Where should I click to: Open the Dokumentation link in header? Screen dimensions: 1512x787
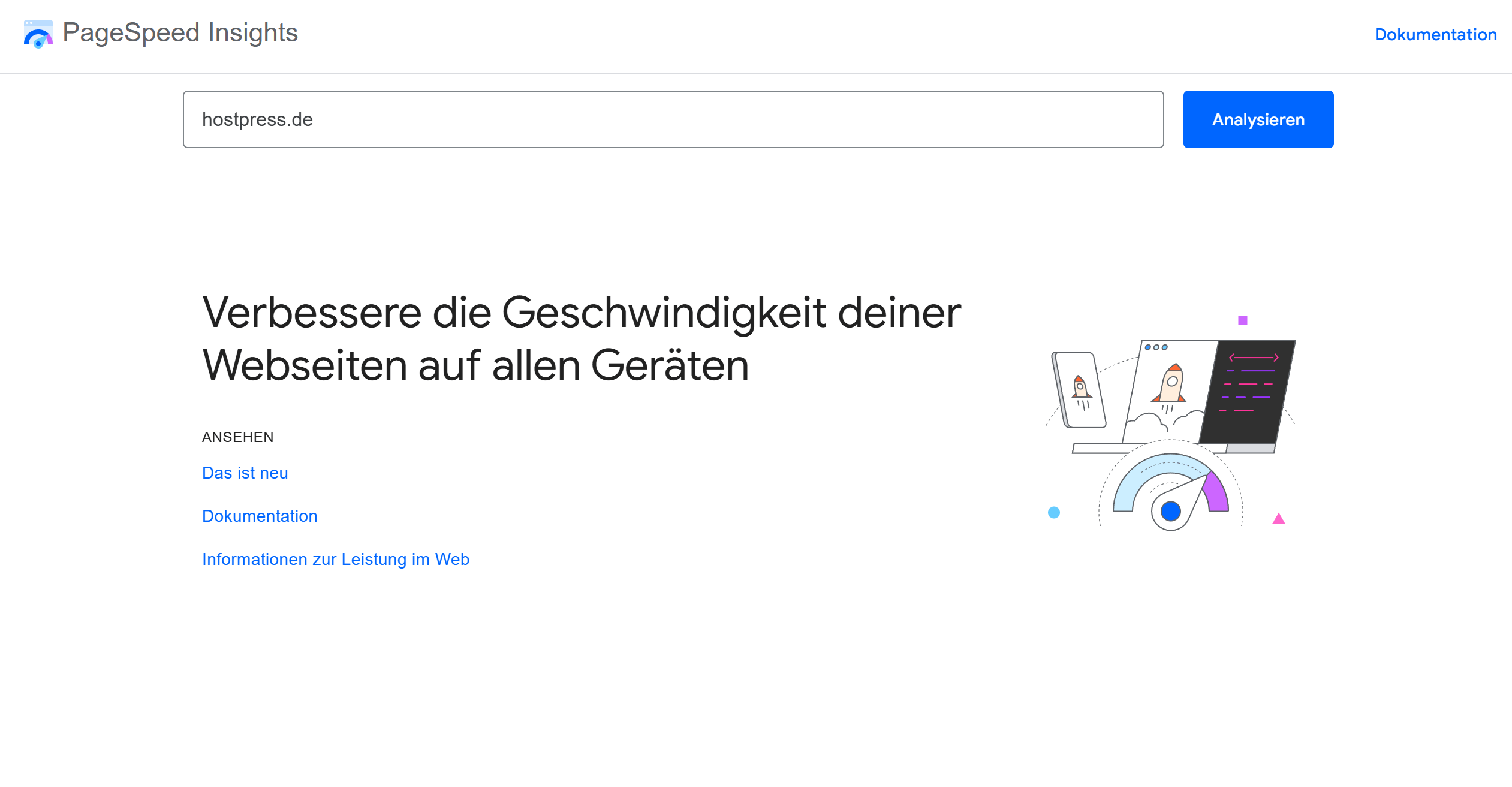point(1435,35)
